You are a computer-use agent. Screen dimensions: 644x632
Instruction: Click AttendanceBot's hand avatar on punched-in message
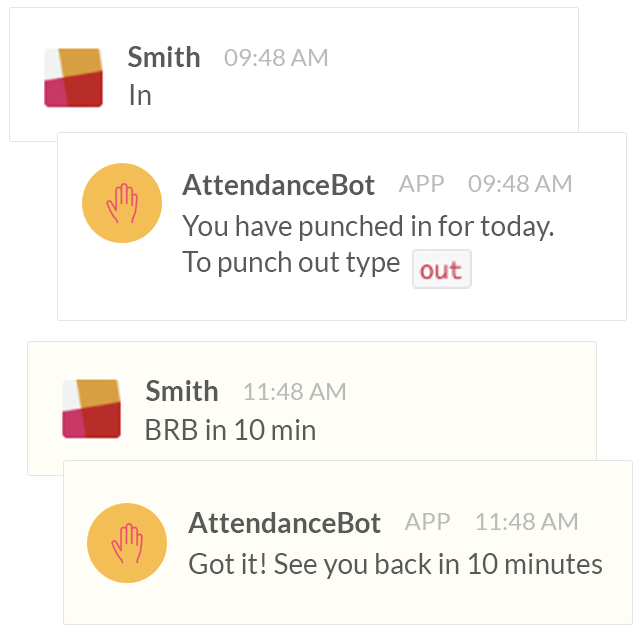[122, 203]
